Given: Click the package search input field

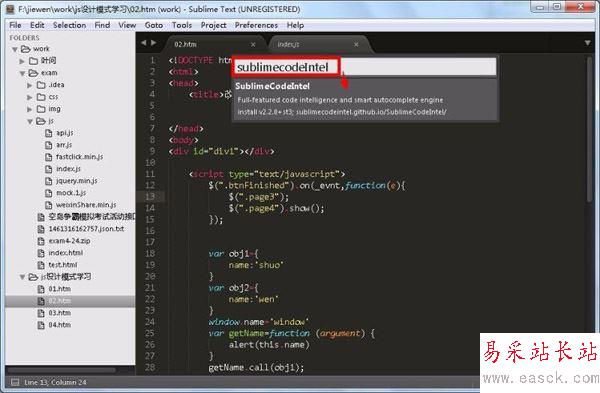Looking at the screenshot, I should 364,67.
